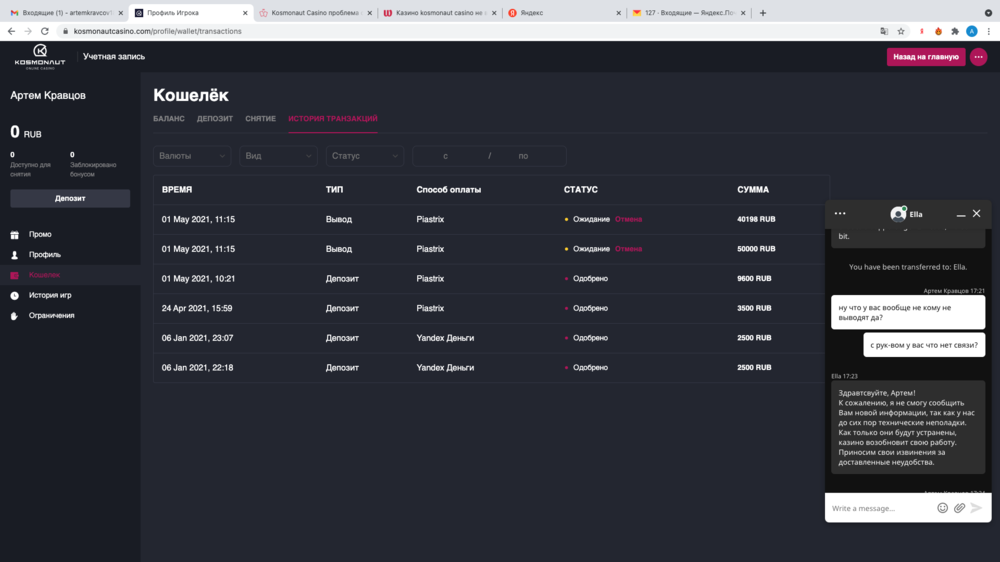Expand the Статус status filter dropdown
This screenshot has width=1000, height=562.
point(364,156)
